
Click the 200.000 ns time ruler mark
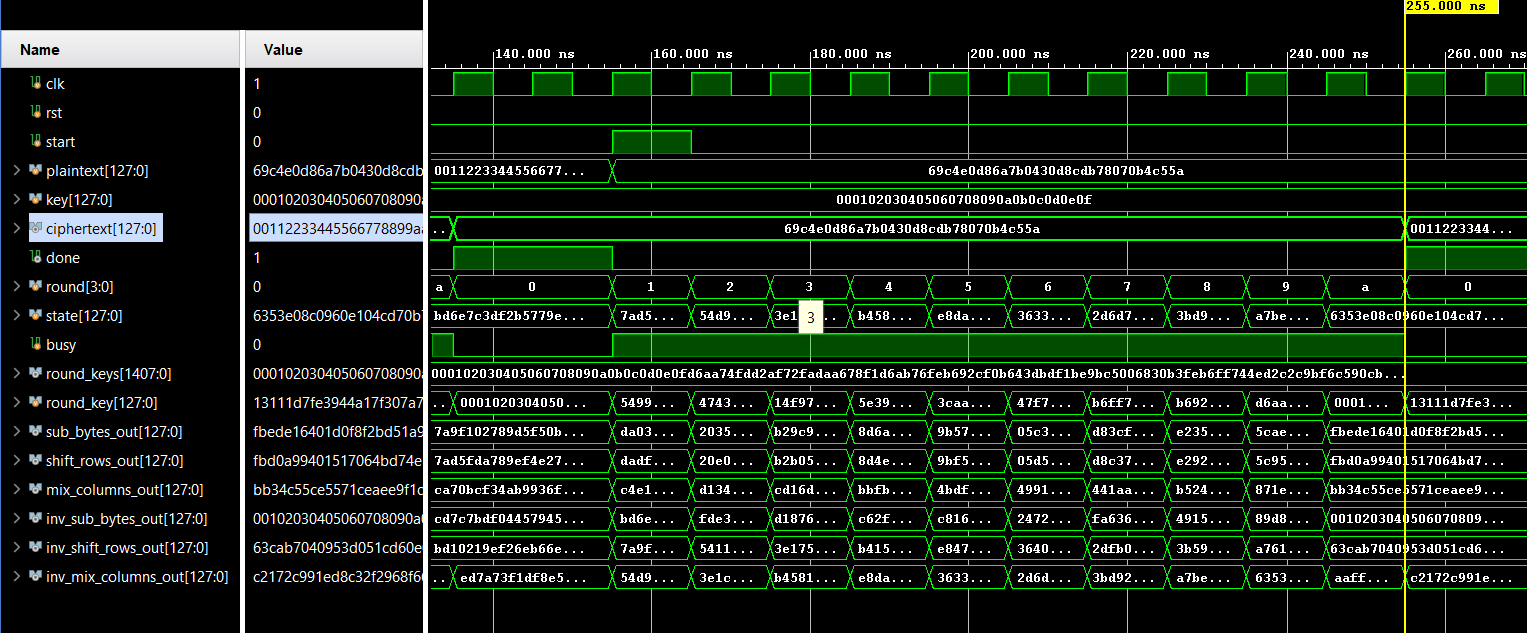pos(1010,54)
